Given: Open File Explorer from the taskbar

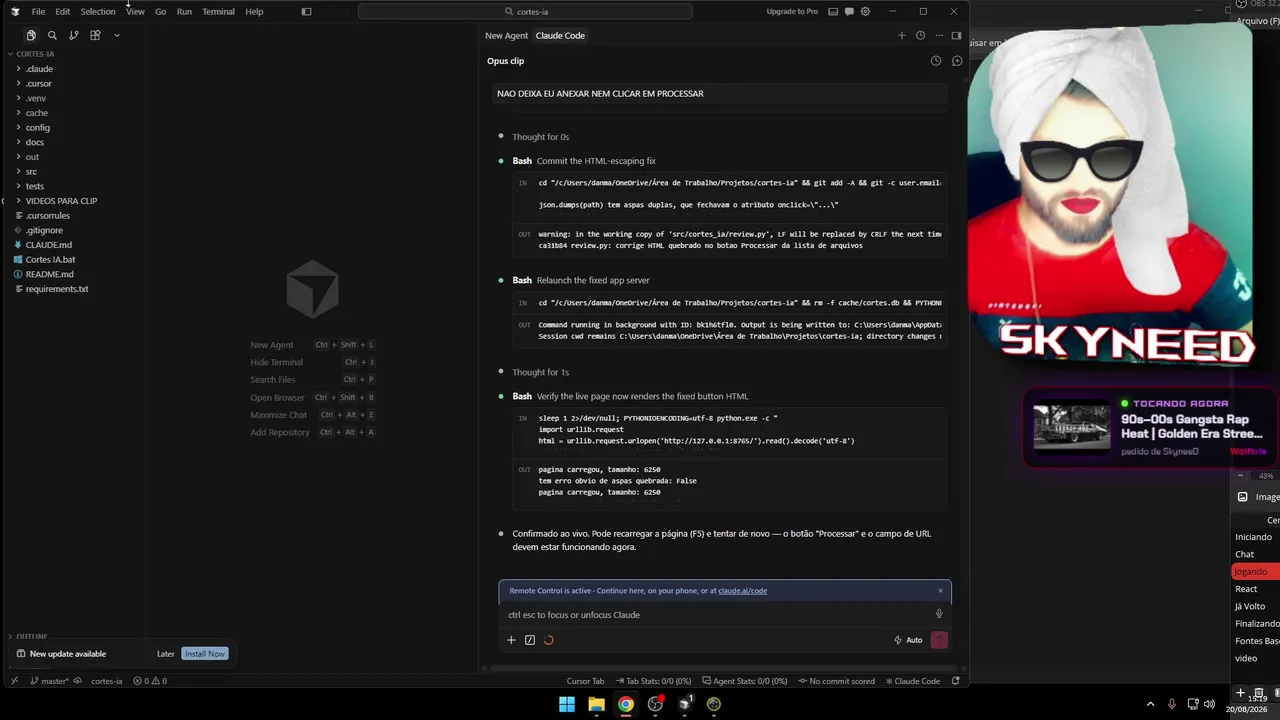Looking at the screenshot, I should tap(596, 704).
